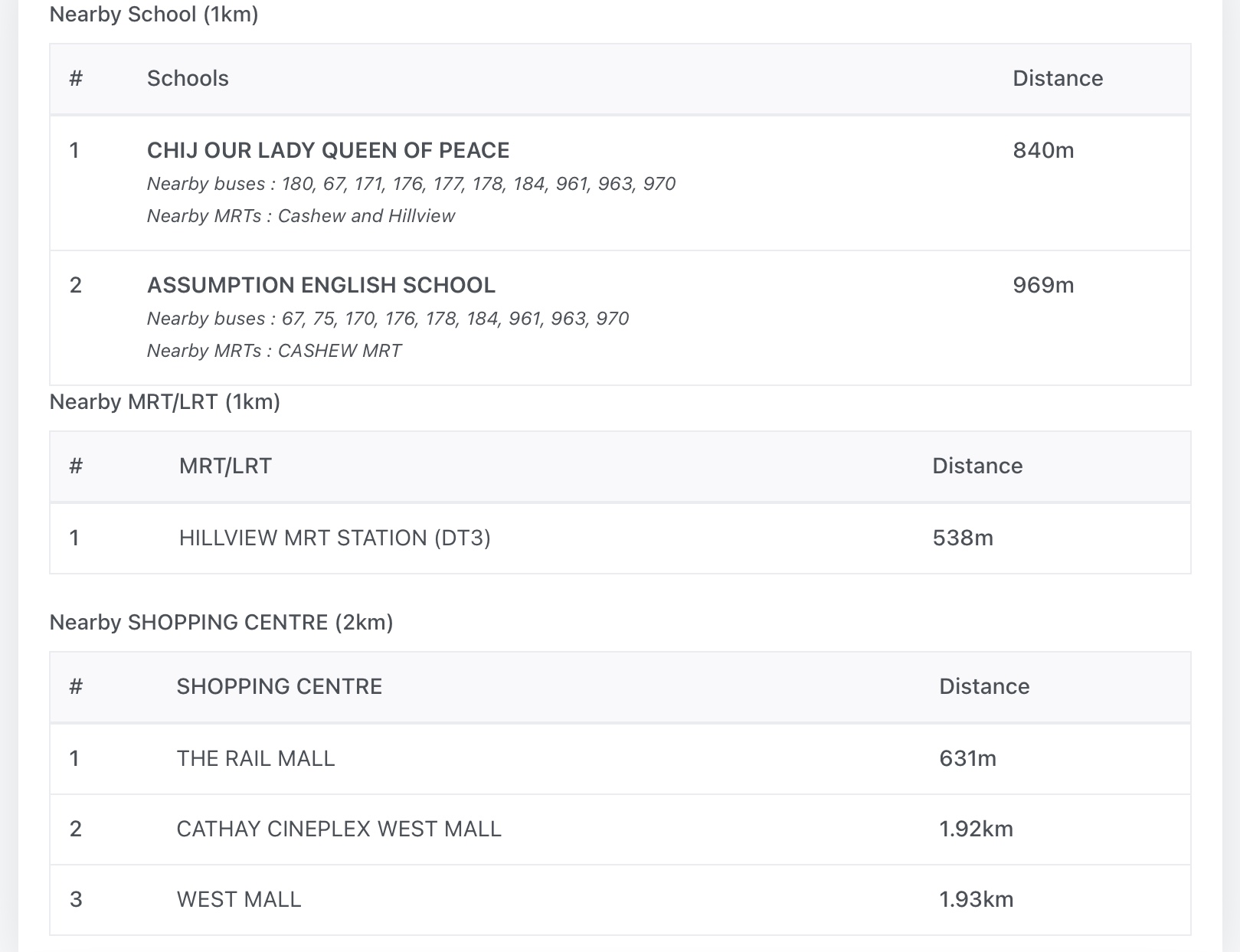Click The Rail Mall entry

(256, 758)
